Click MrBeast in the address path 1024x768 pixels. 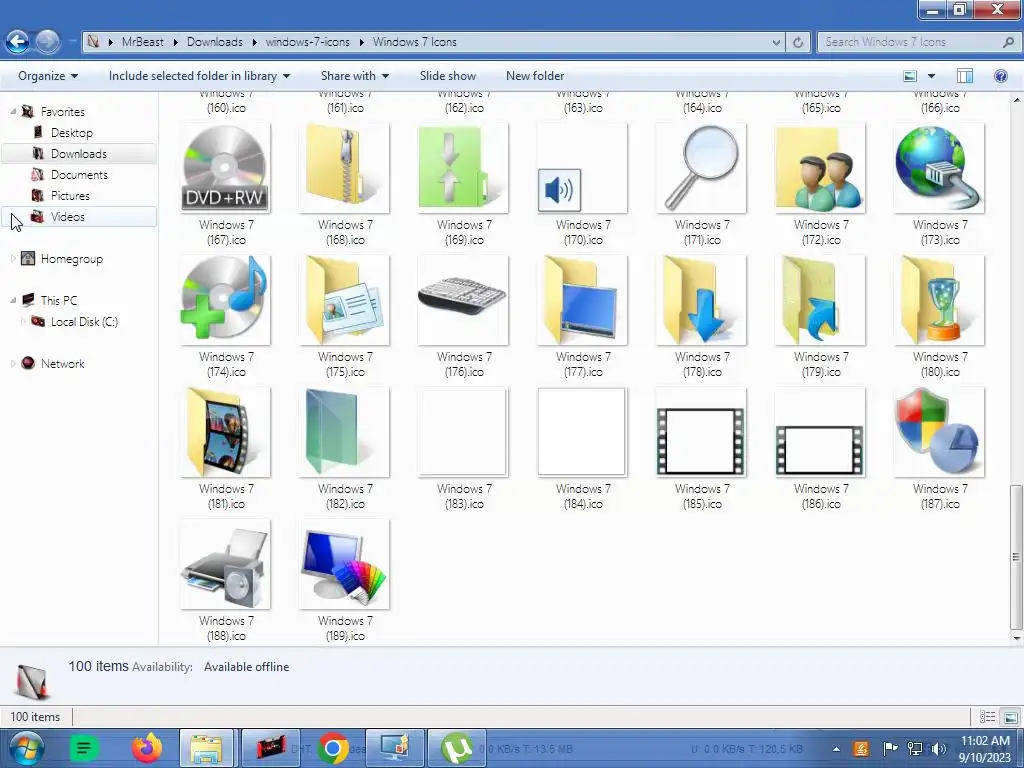[x=142, y=42]
